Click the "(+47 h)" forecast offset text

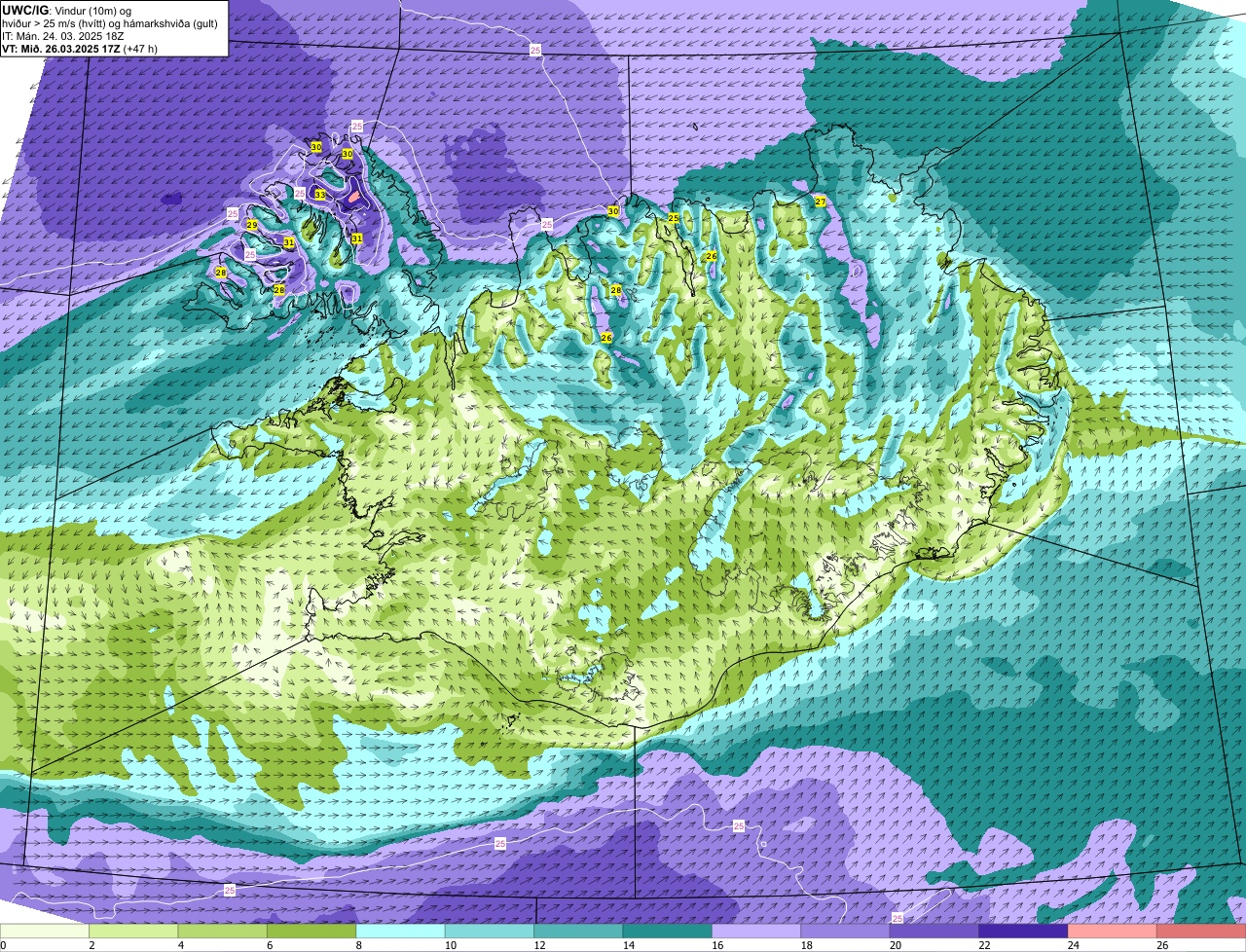click(x=140, y=48)
